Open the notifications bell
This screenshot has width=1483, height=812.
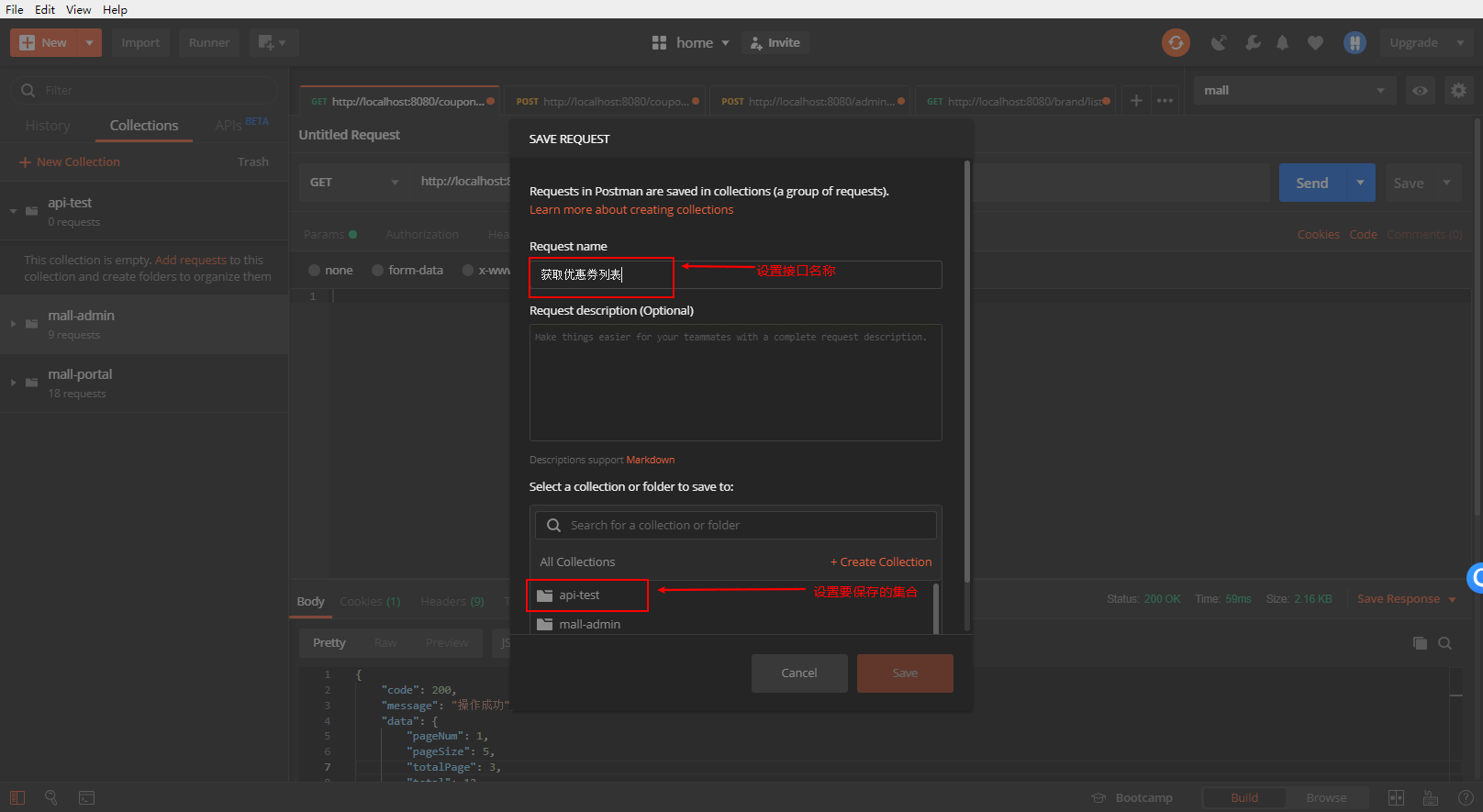coord(1283,42)
